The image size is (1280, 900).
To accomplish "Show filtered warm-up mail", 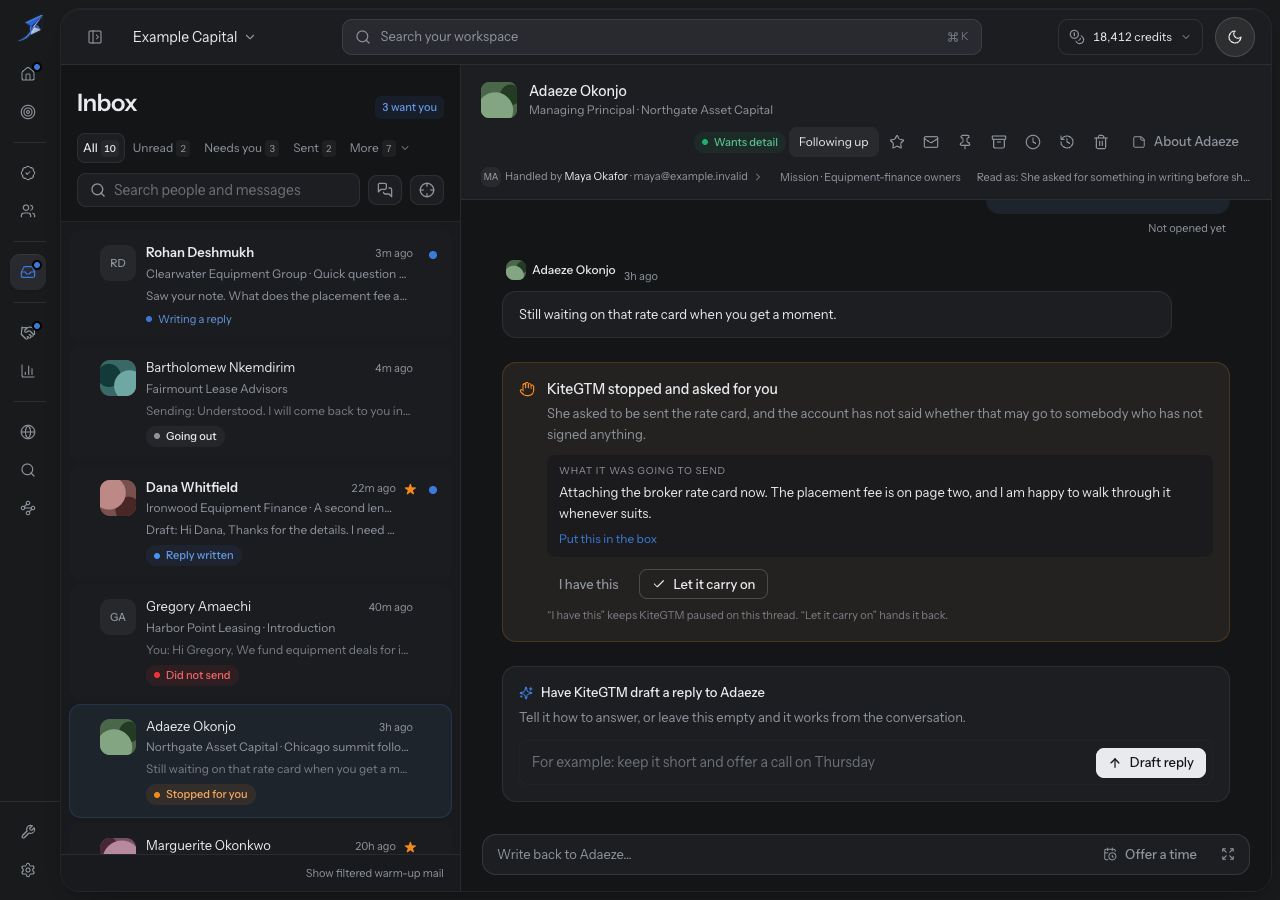I will pyautogui.click(x=375, y=873).
